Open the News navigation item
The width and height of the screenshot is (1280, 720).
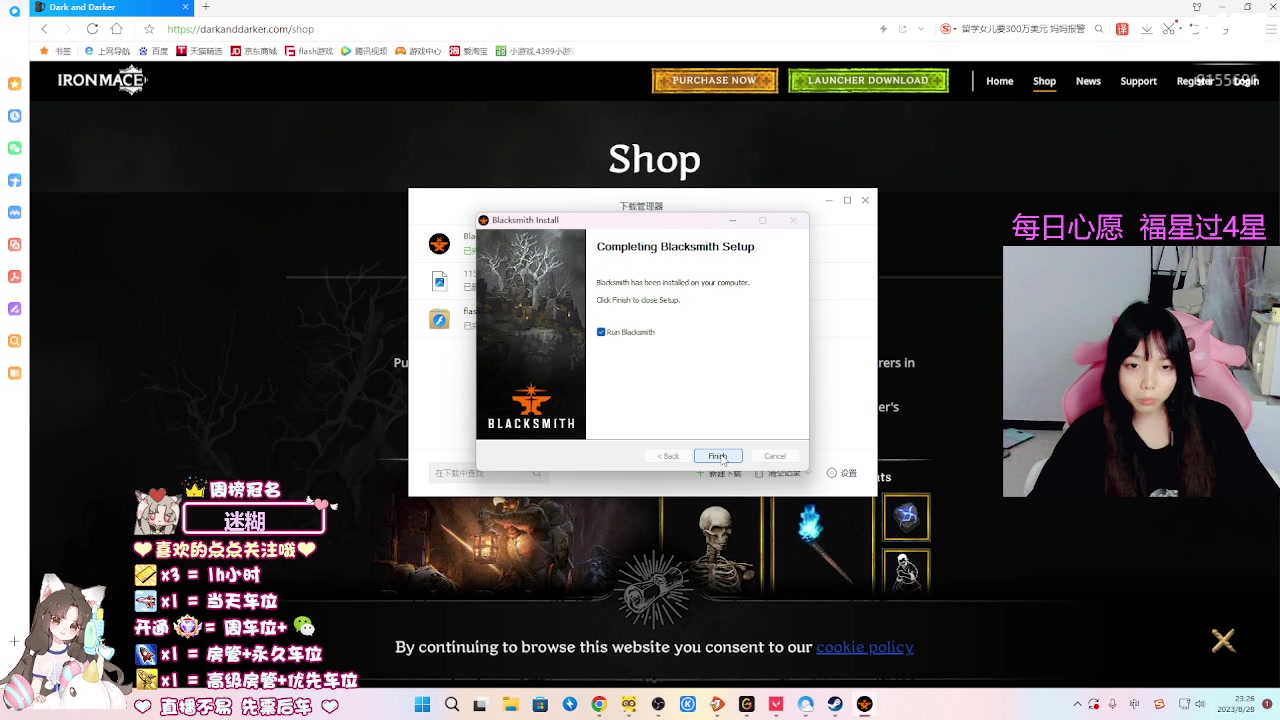[1088, 81]
